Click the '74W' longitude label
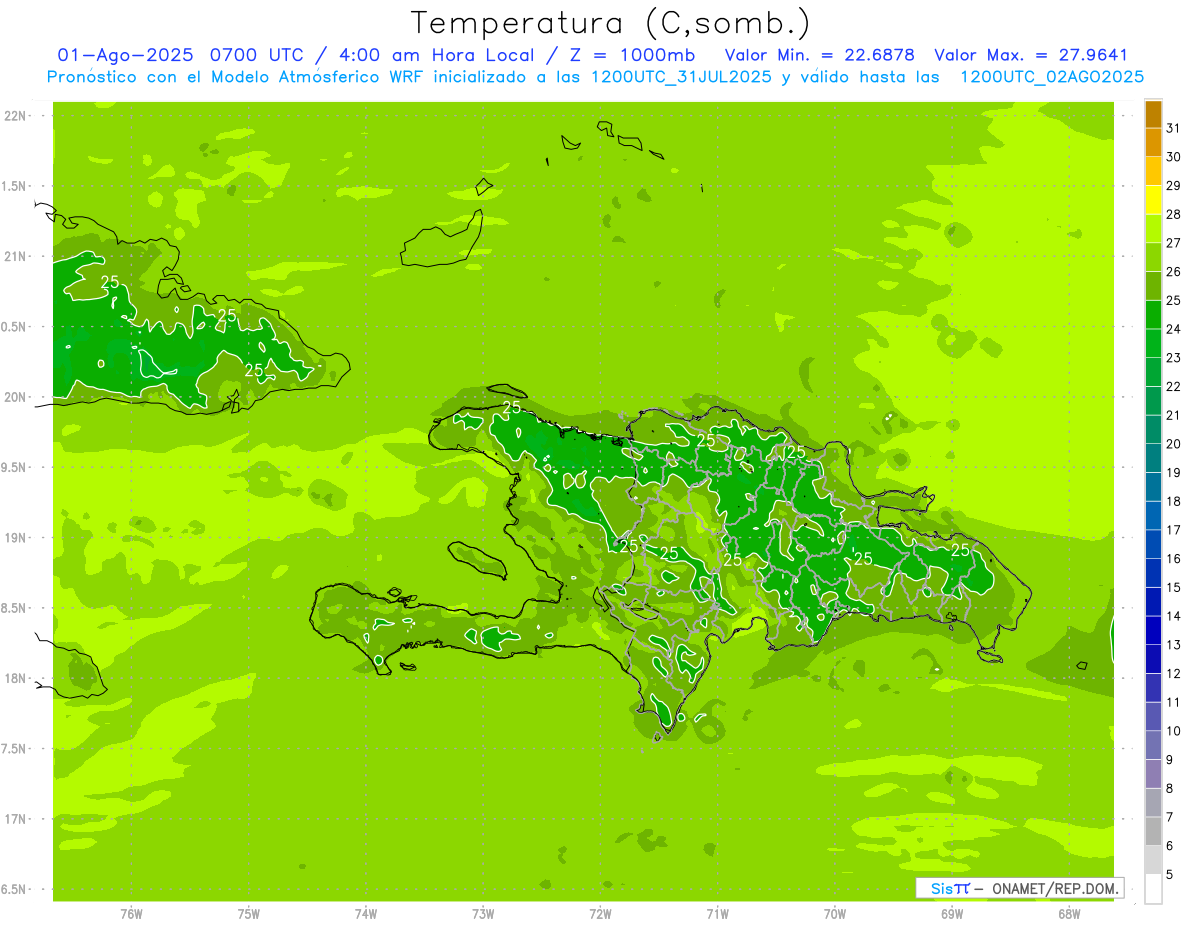This screenshot has width=1200, height=927. (x=366, y=914)
